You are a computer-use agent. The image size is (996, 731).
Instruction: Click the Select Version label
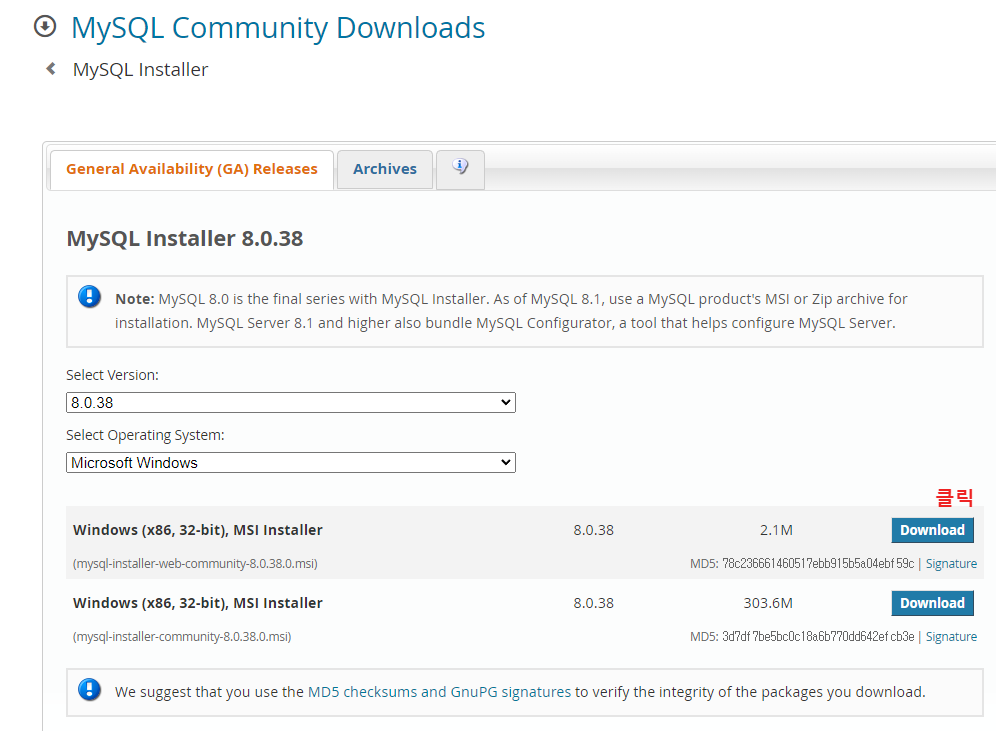click(112, 375)
